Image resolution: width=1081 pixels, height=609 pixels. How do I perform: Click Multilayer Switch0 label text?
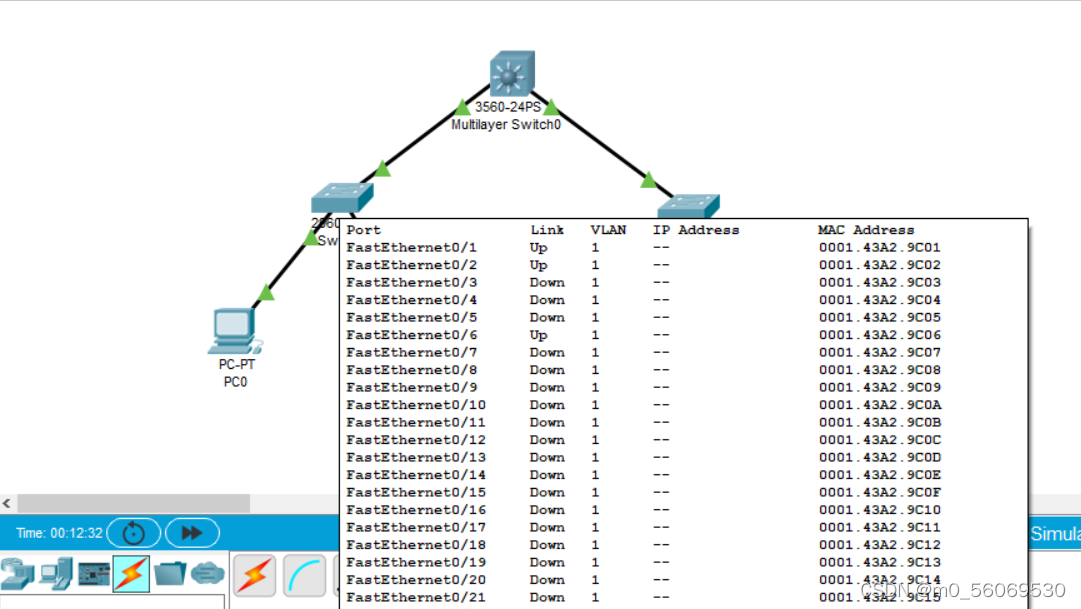(x=506, y=125)
